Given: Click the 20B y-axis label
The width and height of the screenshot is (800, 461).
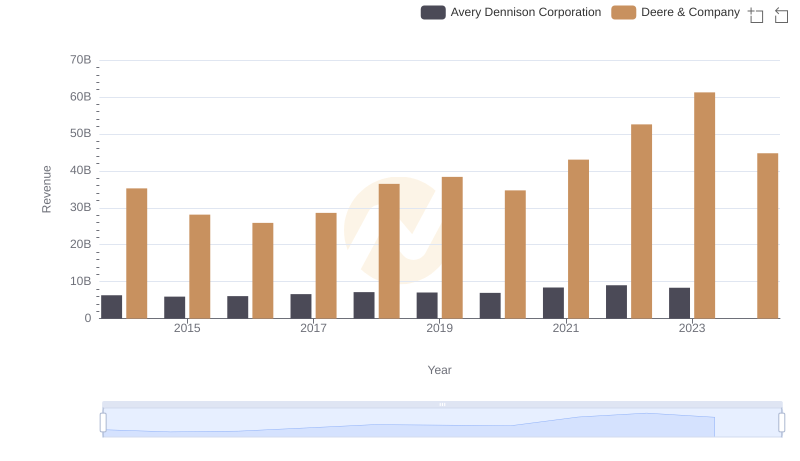Looking at the screenshot, I should click(81, 244).
